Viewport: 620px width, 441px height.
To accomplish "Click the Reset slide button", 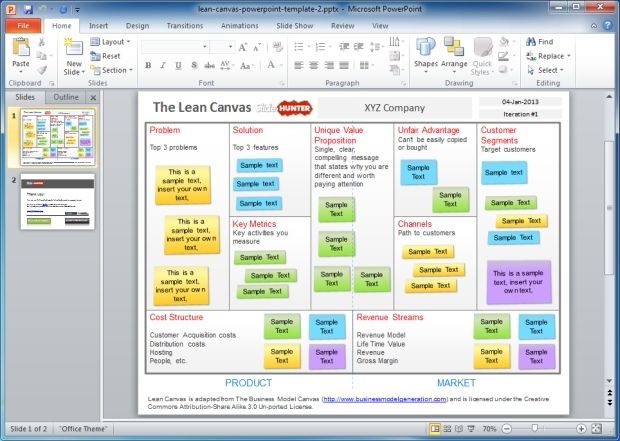I will point(105,56).
